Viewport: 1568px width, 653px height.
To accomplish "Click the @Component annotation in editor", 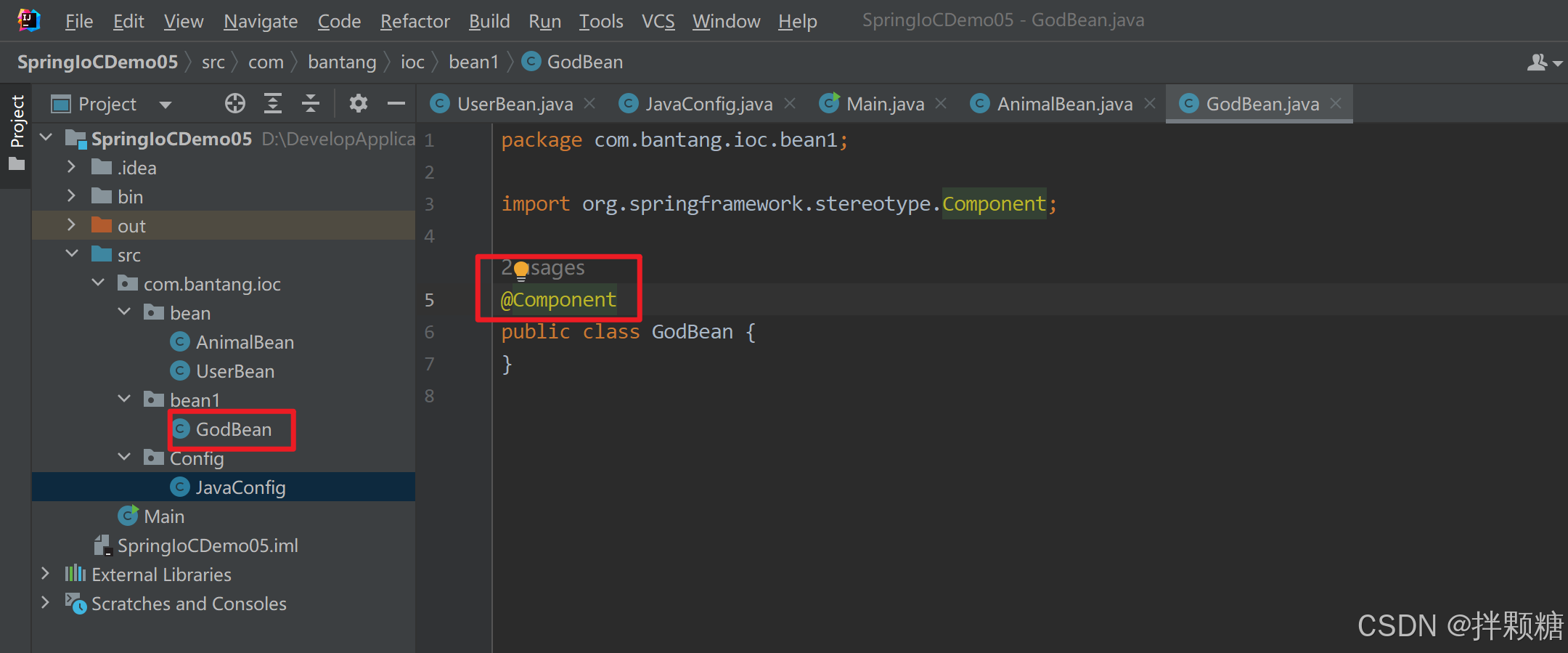I will point(558,300).
